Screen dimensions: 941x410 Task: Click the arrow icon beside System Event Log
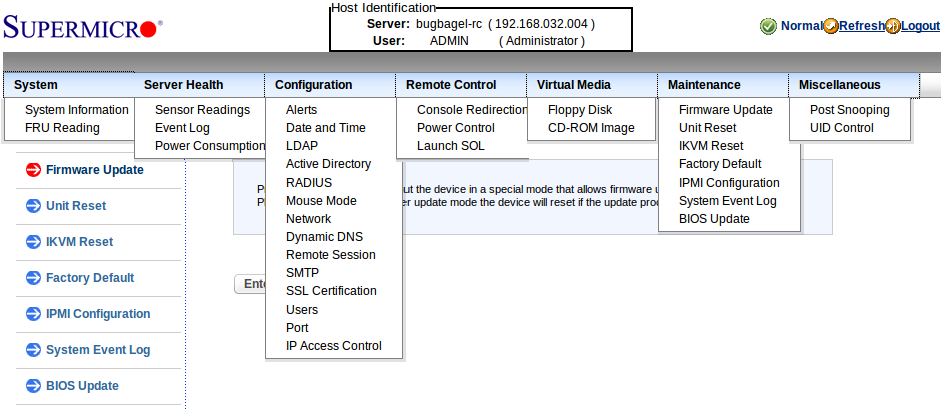(31, 350)
